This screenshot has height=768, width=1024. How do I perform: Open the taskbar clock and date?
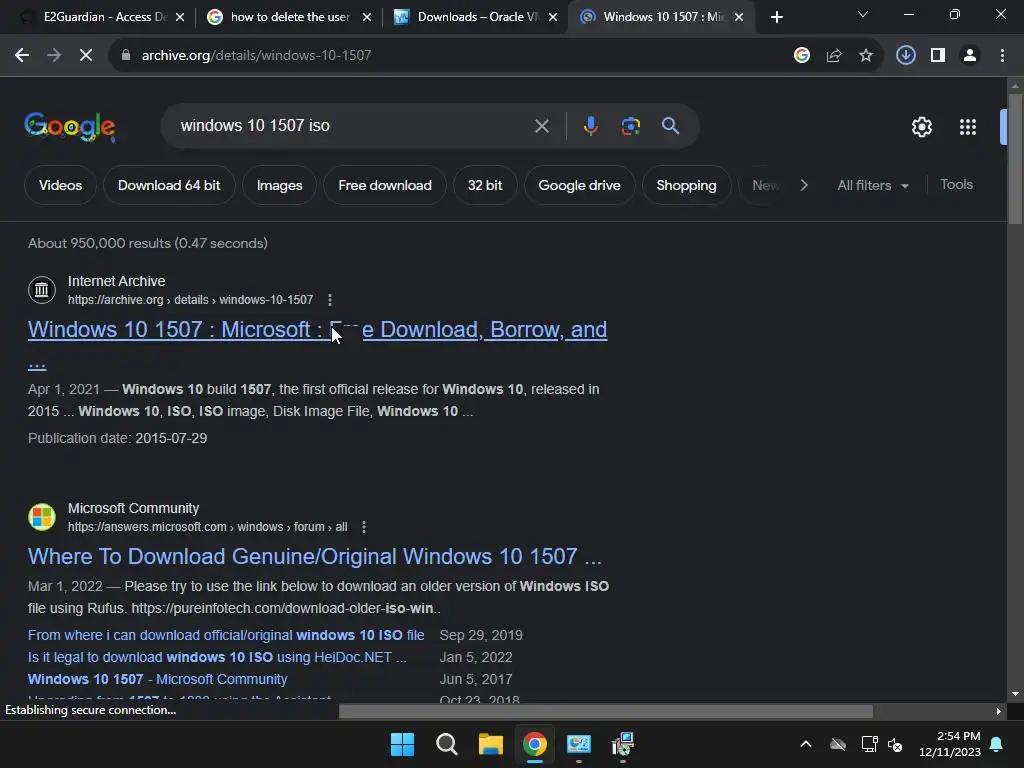click(x=950, y=744)
